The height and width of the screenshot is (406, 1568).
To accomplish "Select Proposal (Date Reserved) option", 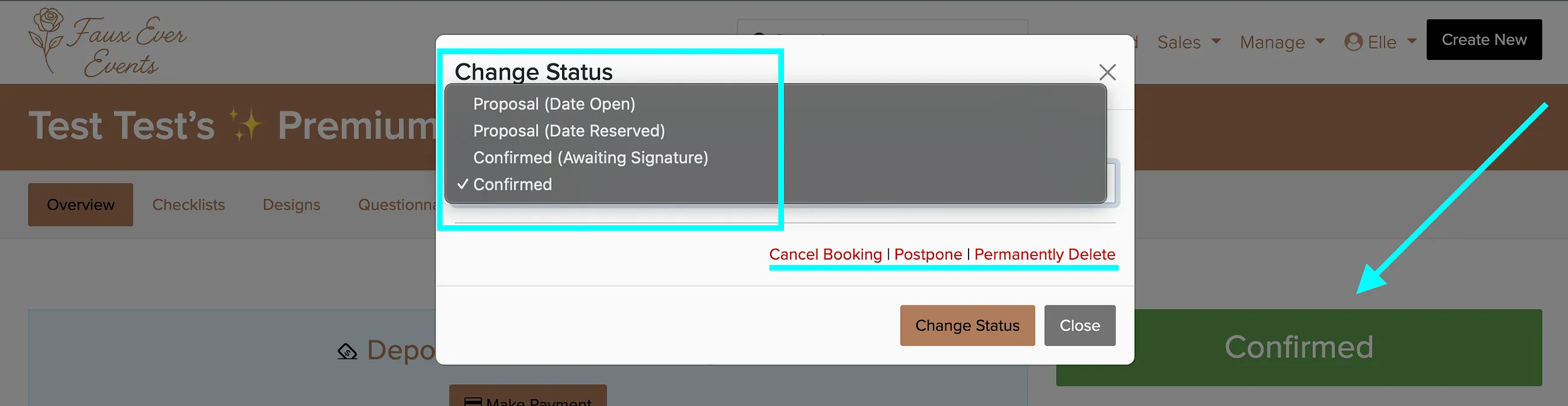I will (775, 131).
